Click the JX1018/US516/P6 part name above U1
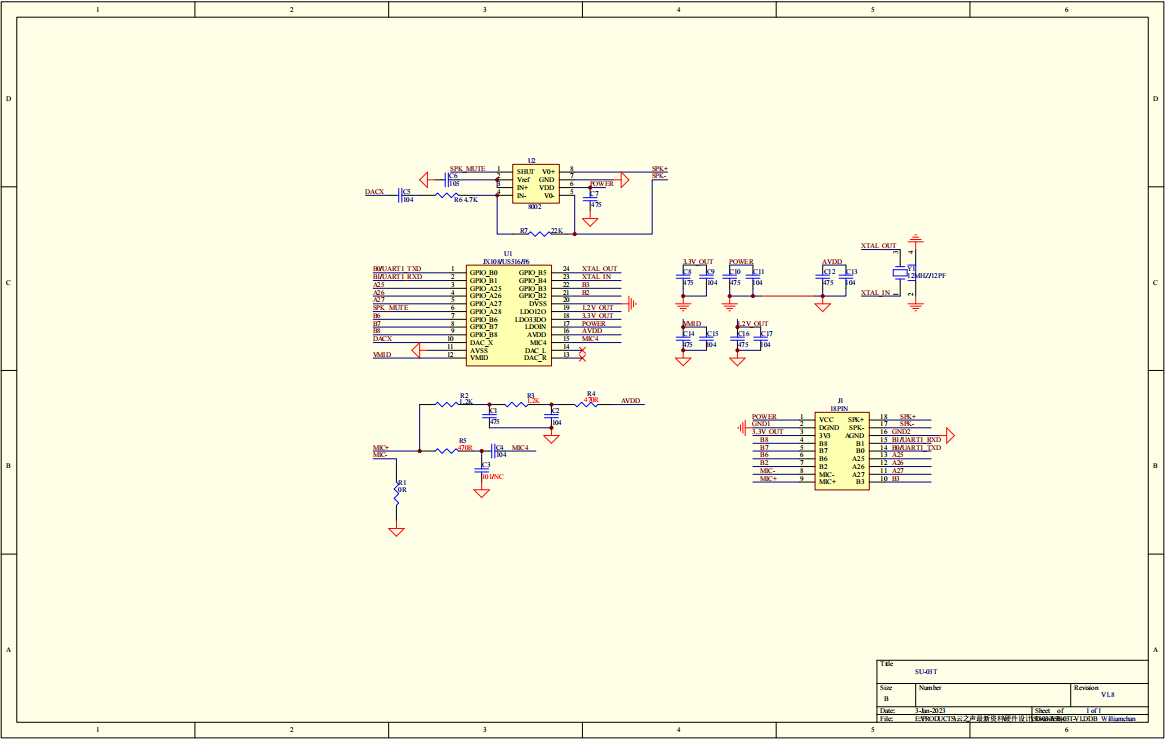The width and height of the screenshot is (1169, 741). (x=506, y=262)
